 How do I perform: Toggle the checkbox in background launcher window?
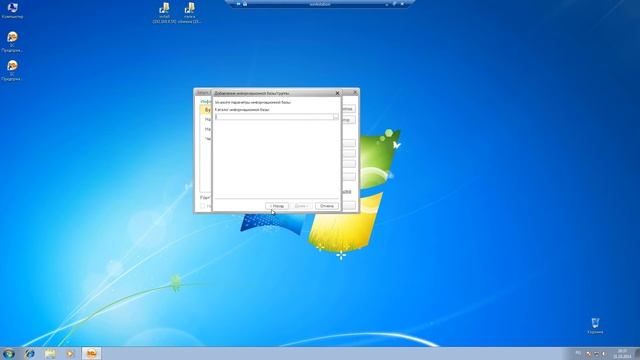point(202,206)
